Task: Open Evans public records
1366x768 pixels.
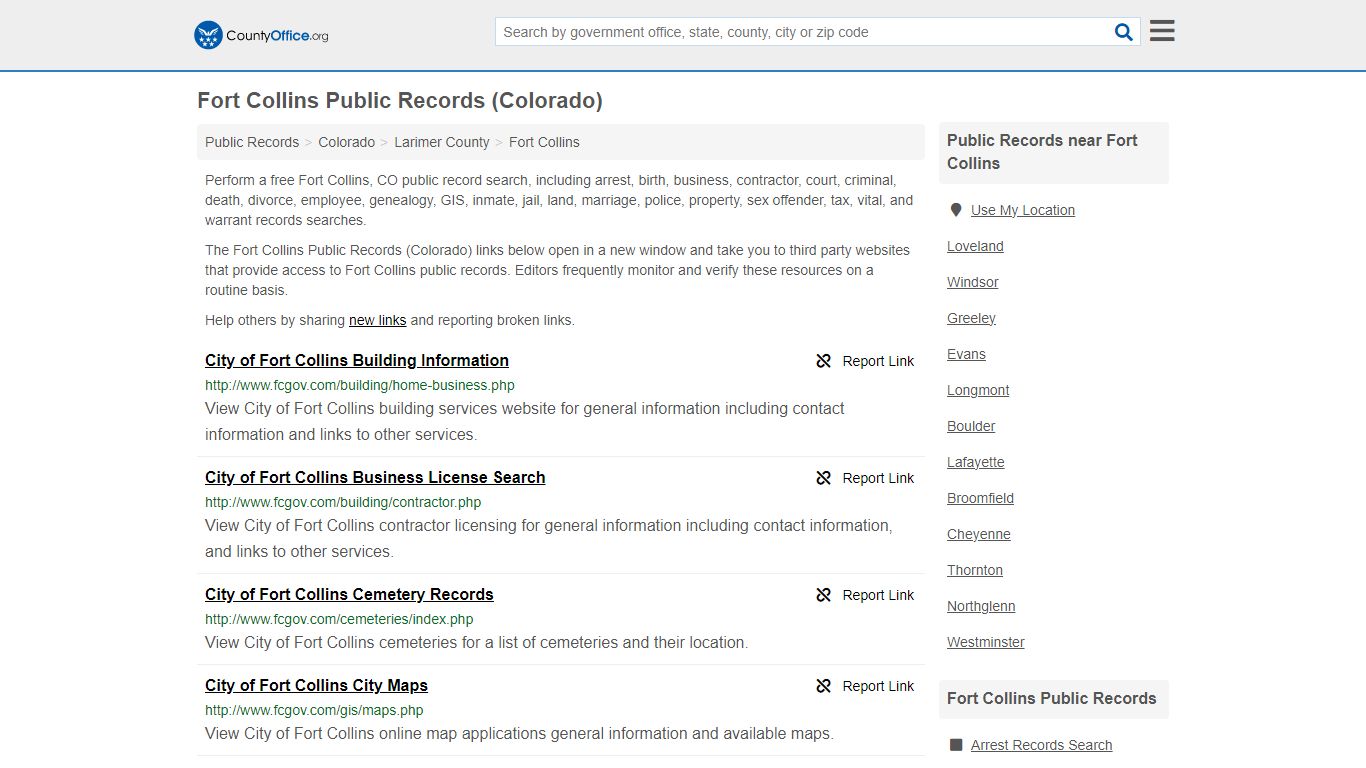Action: (966, 354)
